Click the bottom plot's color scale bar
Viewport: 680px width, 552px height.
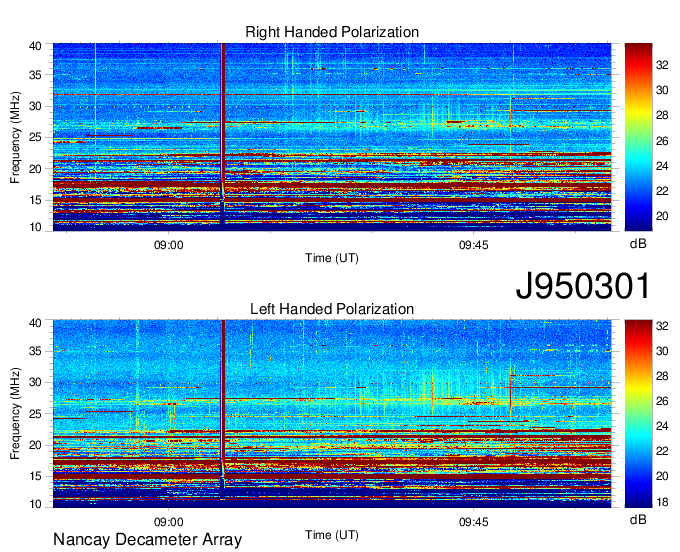tap(638, 414)
